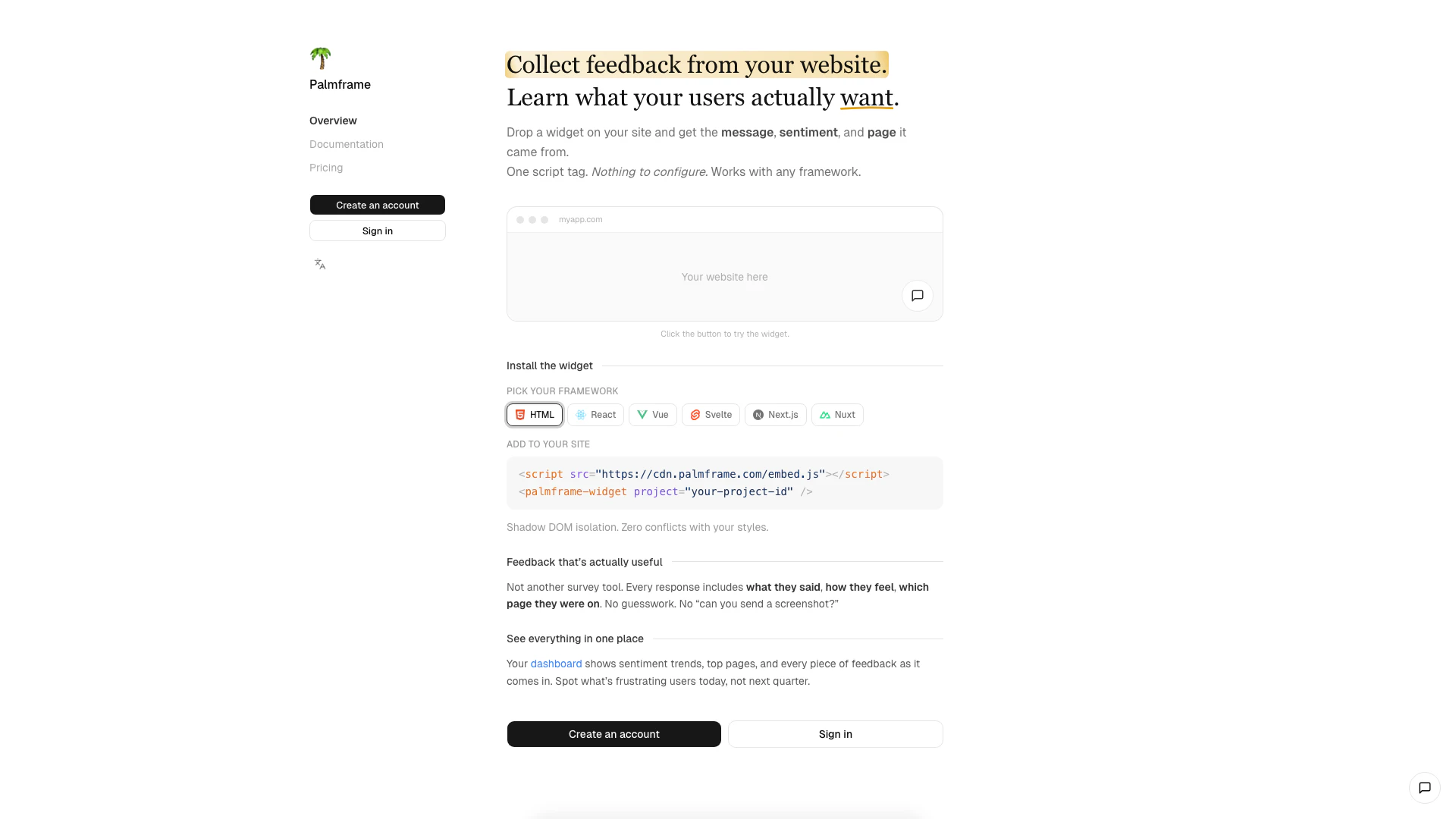Go to Overview in the sidebar
This screenshot has width=1456, height=819.
[x=333, y=121]
